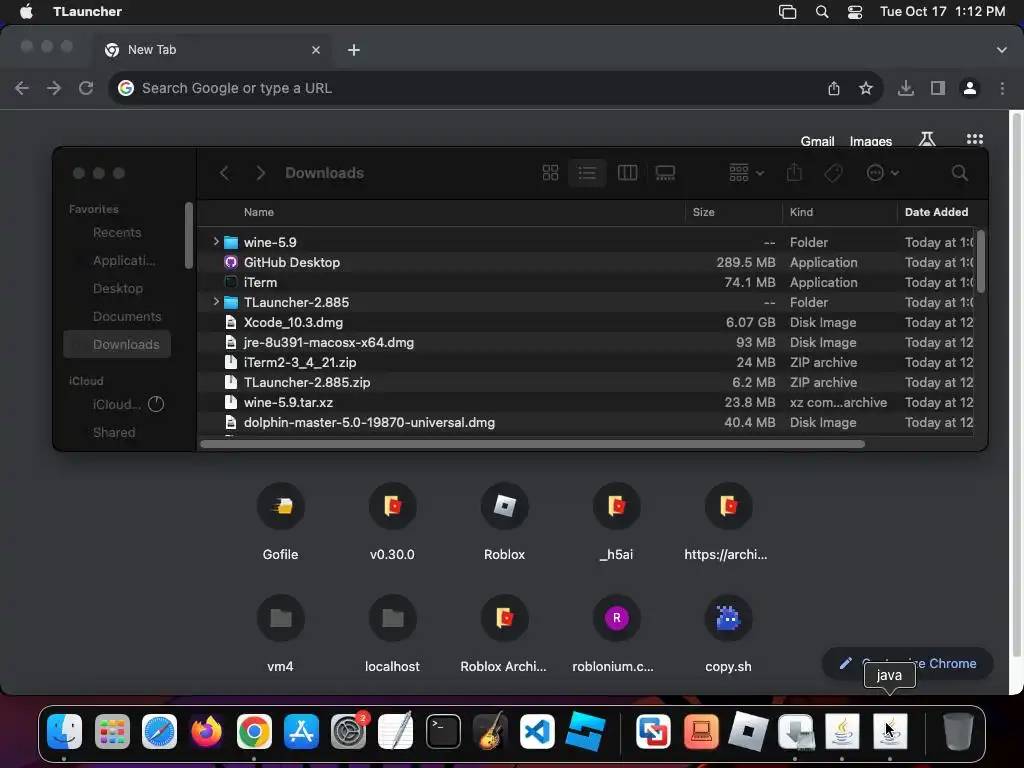Switch Finder to gallery view
The image size is (1024, 768).
(x=665, y=173)
